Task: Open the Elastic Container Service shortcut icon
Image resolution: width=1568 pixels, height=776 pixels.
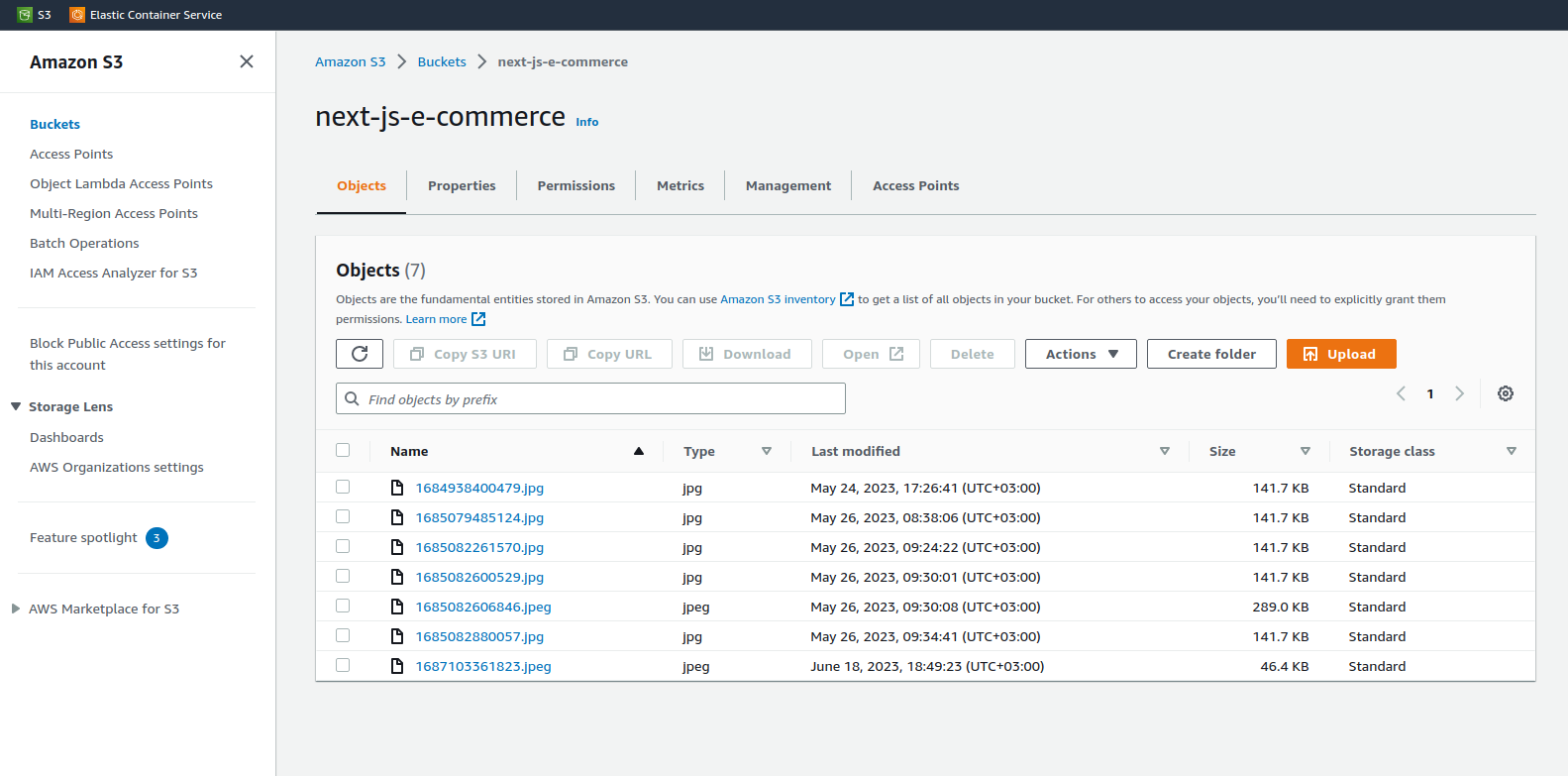Action: tap(77, 15)
